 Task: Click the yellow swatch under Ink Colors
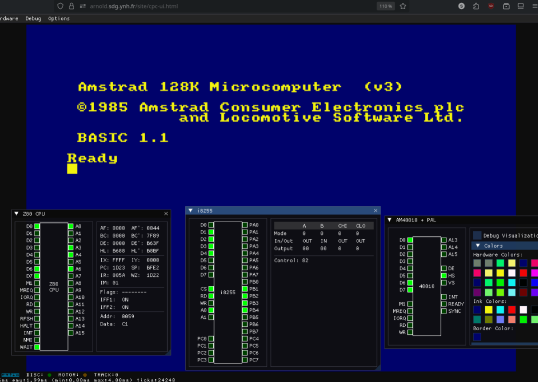[489, 310]
